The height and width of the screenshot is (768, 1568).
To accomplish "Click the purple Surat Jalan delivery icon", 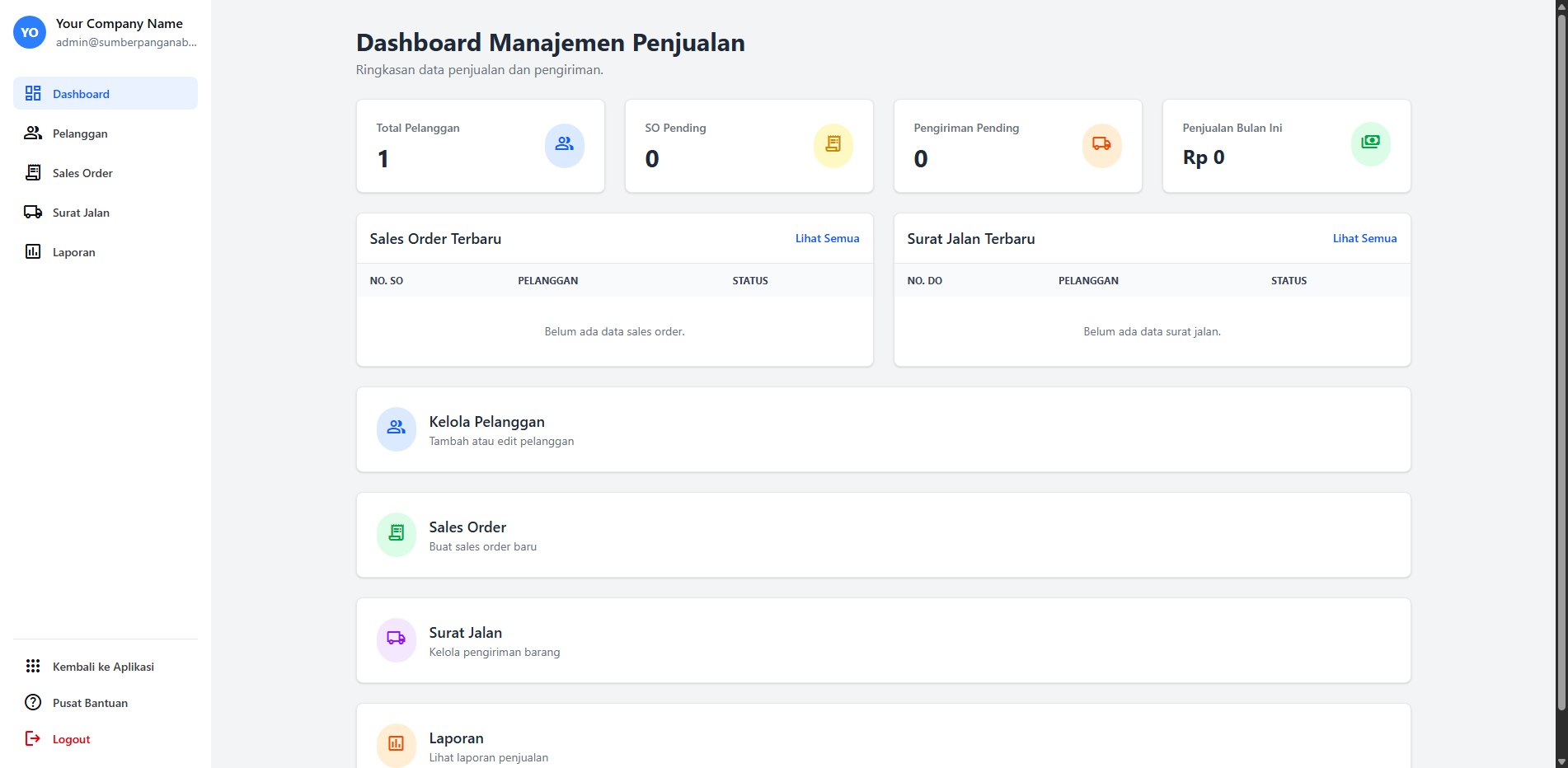I will coord(396,640).
